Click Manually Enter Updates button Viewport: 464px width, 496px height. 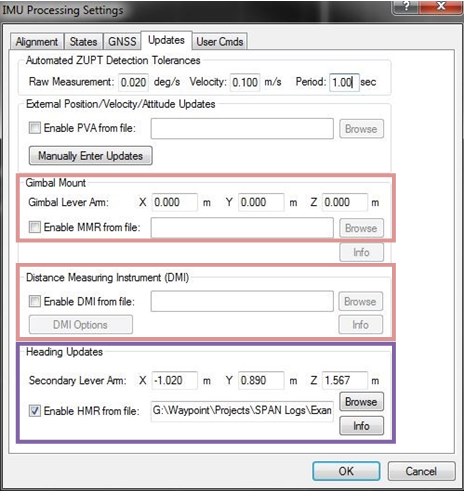coord(91,156)
